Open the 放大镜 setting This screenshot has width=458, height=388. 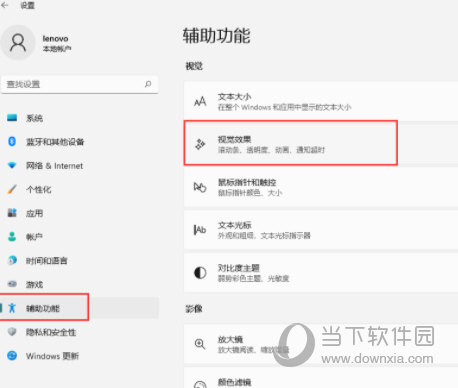(x=321, y=344)
